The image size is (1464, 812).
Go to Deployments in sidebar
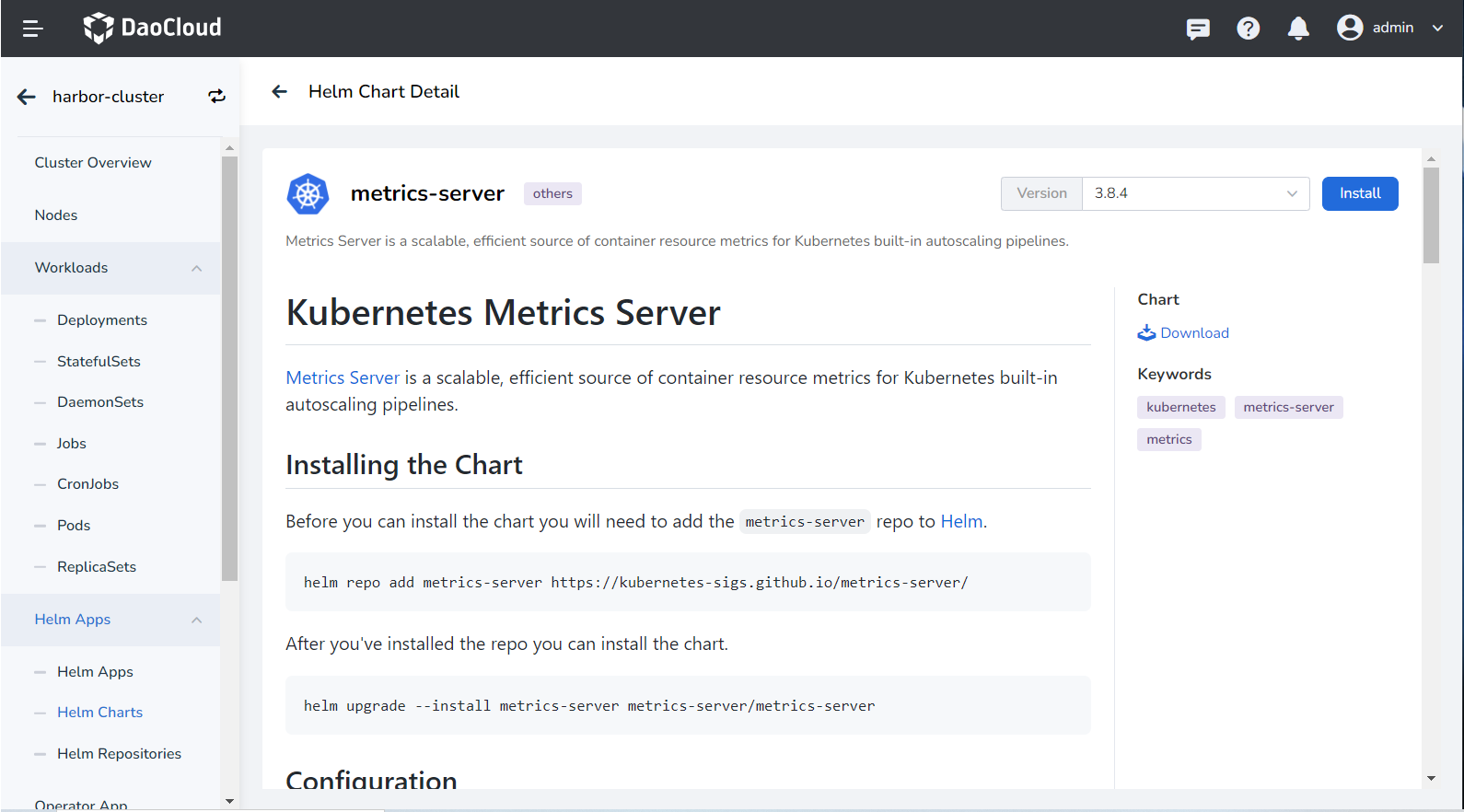click(x=102, y=320)
